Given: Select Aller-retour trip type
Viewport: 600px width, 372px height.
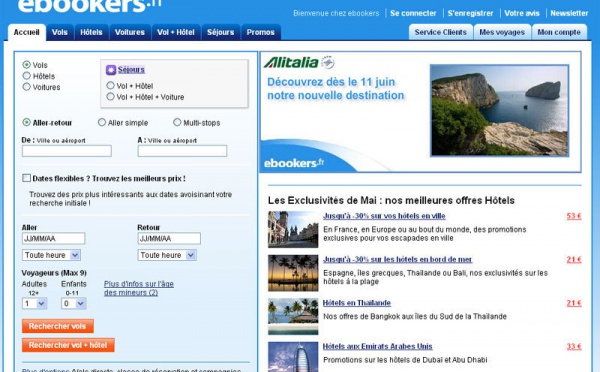Looking at the screenshot, I should [26, 122].
